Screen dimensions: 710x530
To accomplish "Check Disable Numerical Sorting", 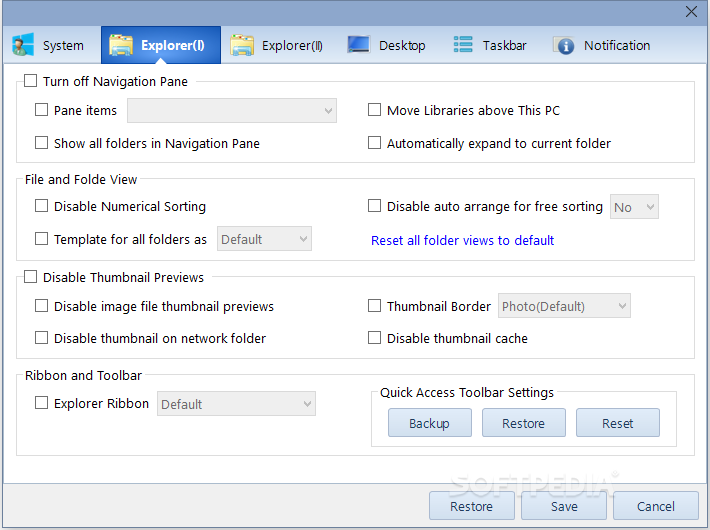I will pos(42,206).
